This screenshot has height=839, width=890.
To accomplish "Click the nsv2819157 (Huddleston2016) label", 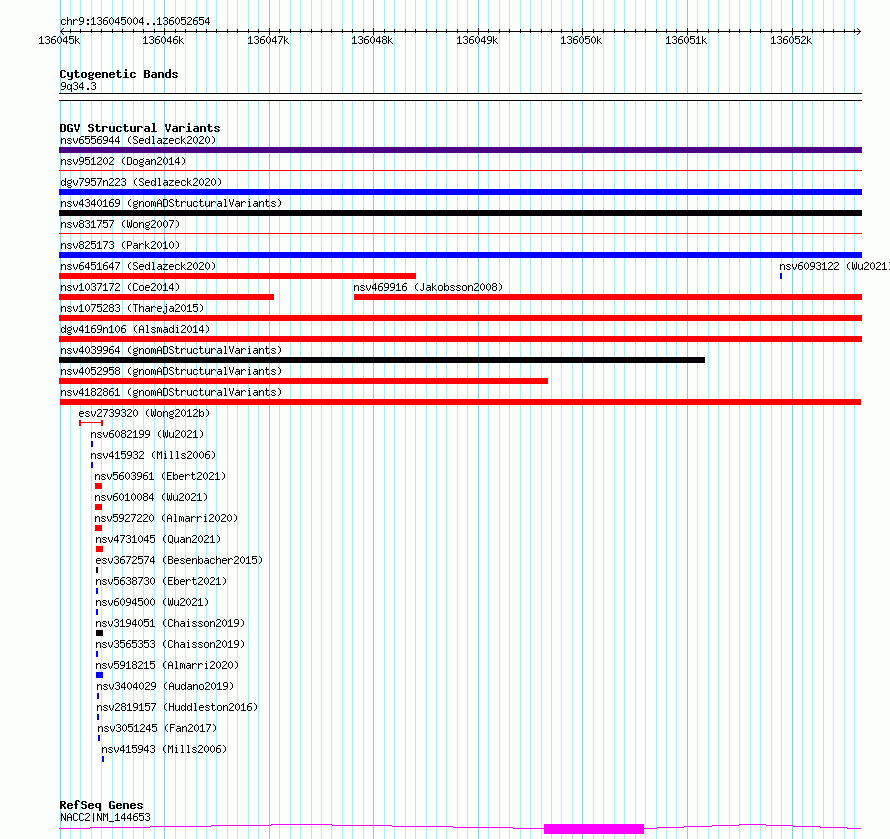I will click(177, 707).
